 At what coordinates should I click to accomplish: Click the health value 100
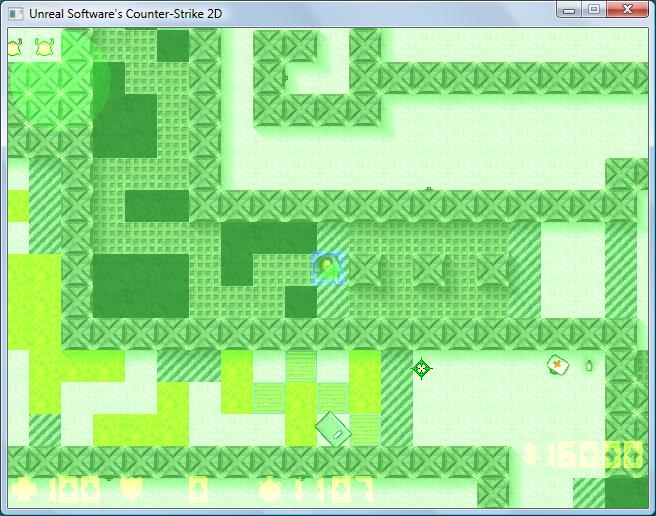(75, 490)
